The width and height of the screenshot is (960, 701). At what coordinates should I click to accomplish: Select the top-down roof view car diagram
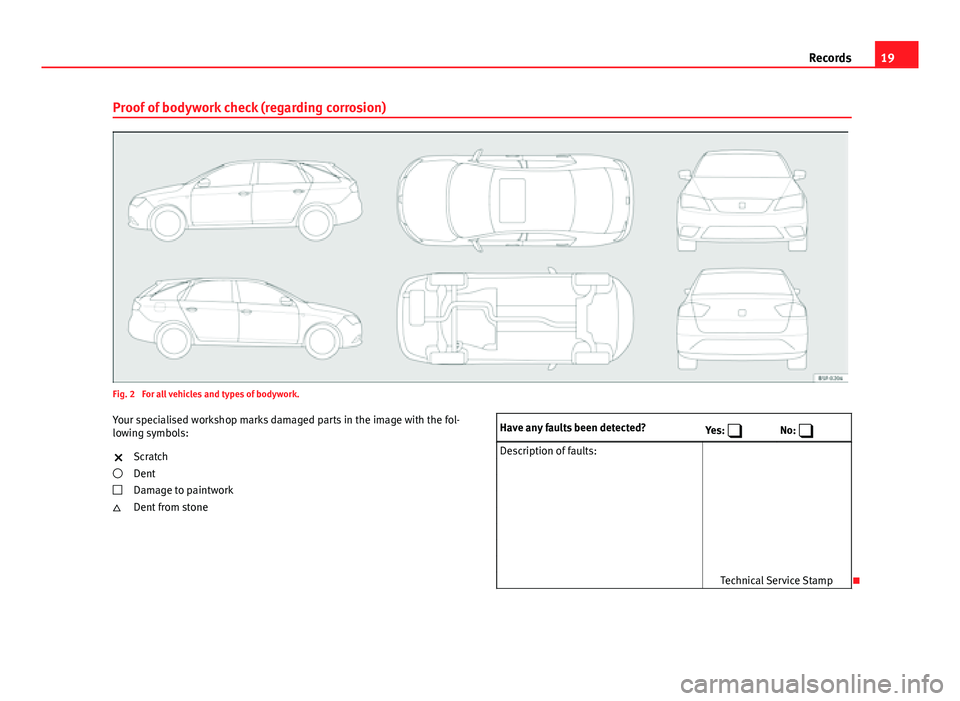click(x=514, y=199)
